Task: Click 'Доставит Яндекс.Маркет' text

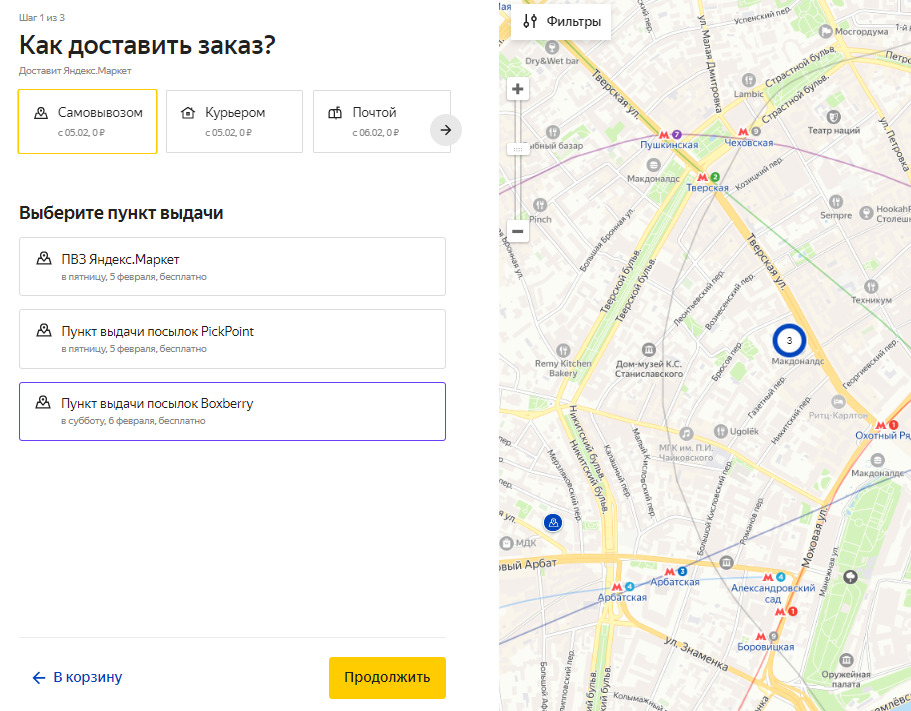Action: (75, 71)
